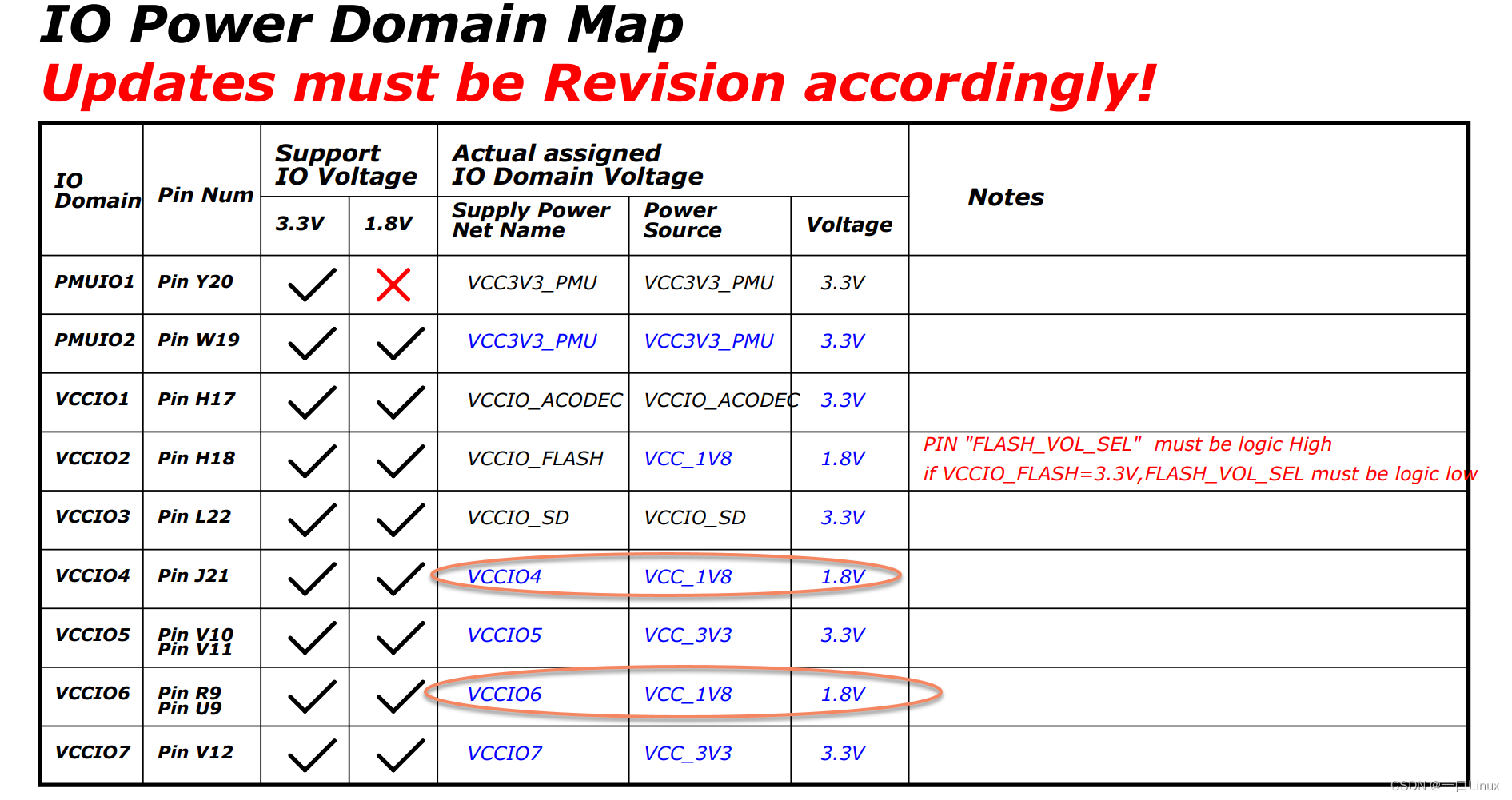Click the 3.3V checkmark in VCCIO6 row

pos(312,697)
